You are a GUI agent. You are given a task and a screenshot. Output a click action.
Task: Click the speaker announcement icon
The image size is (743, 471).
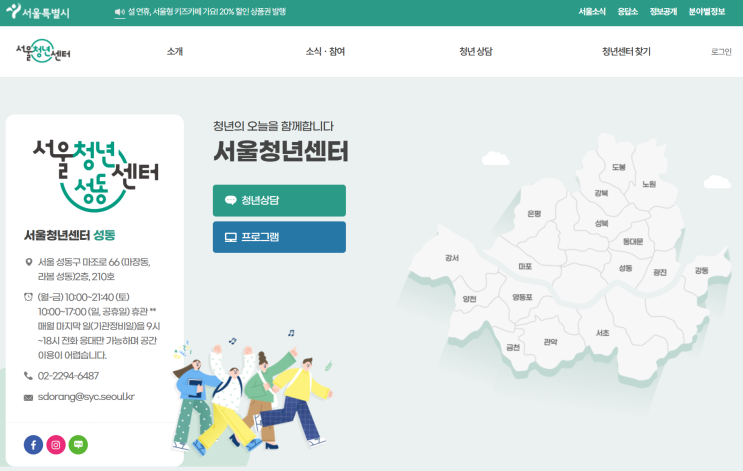(x=119, y=12)
